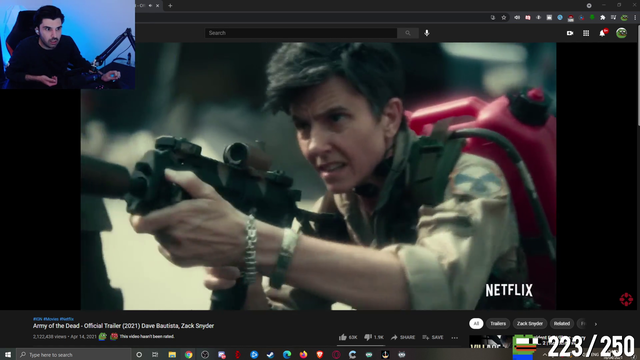Open a new browser tab
Screen dimensions: 640x360
coord(170,6)
